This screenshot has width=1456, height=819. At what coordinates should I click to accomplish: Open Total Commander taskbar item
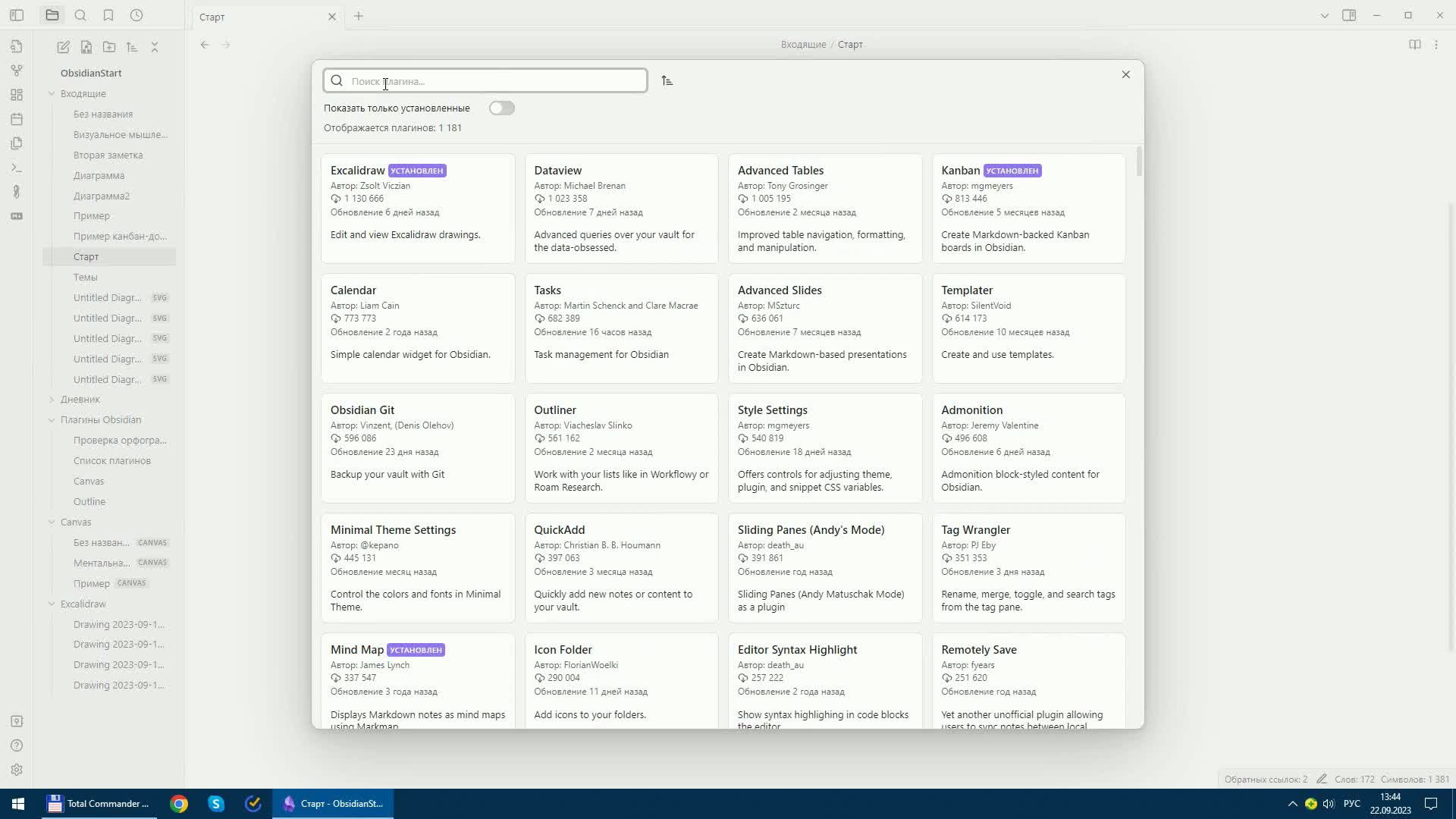coord(99,804)
